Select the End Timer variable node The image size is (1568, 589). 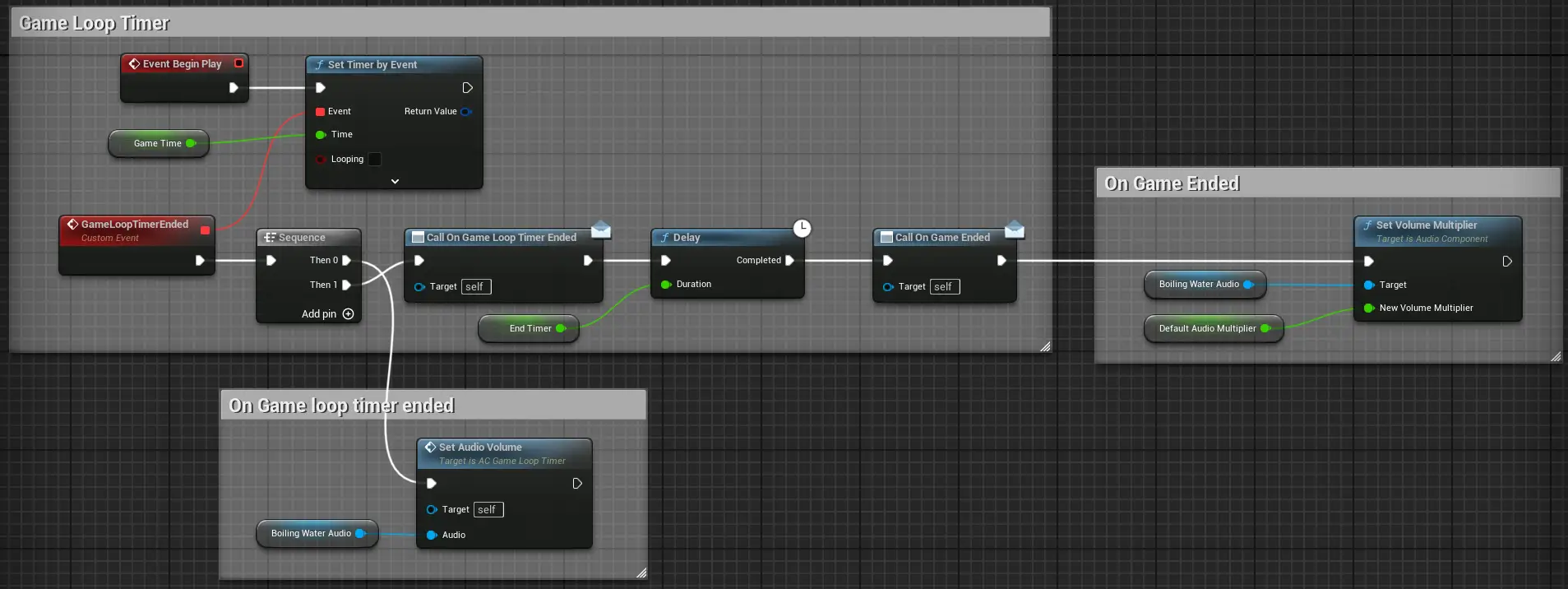coord(529,328)
